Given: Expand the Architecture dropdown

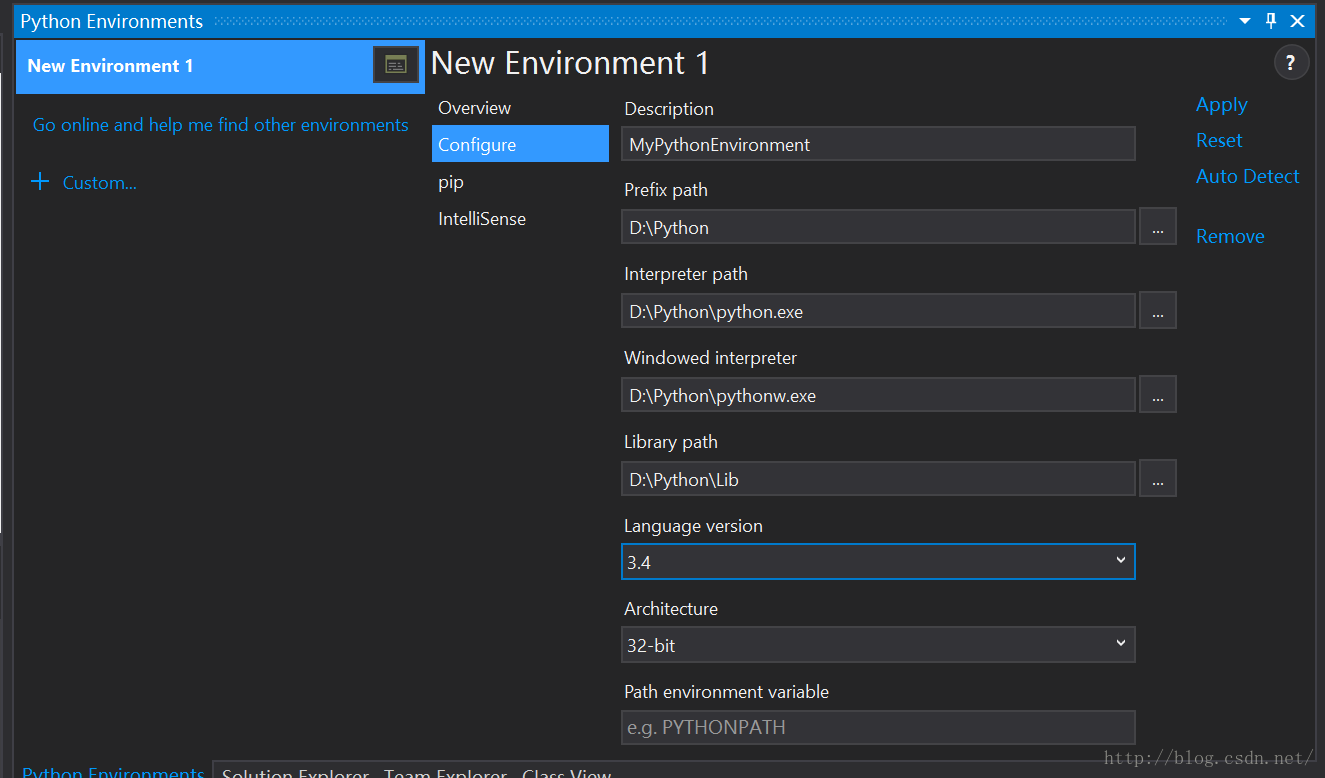Looking at the screenshot, I should click(1120, 645).
